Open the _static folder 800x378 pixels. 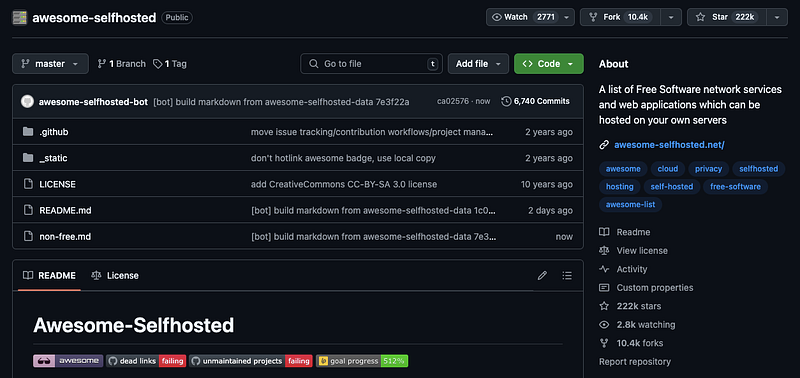pos(53,158)
